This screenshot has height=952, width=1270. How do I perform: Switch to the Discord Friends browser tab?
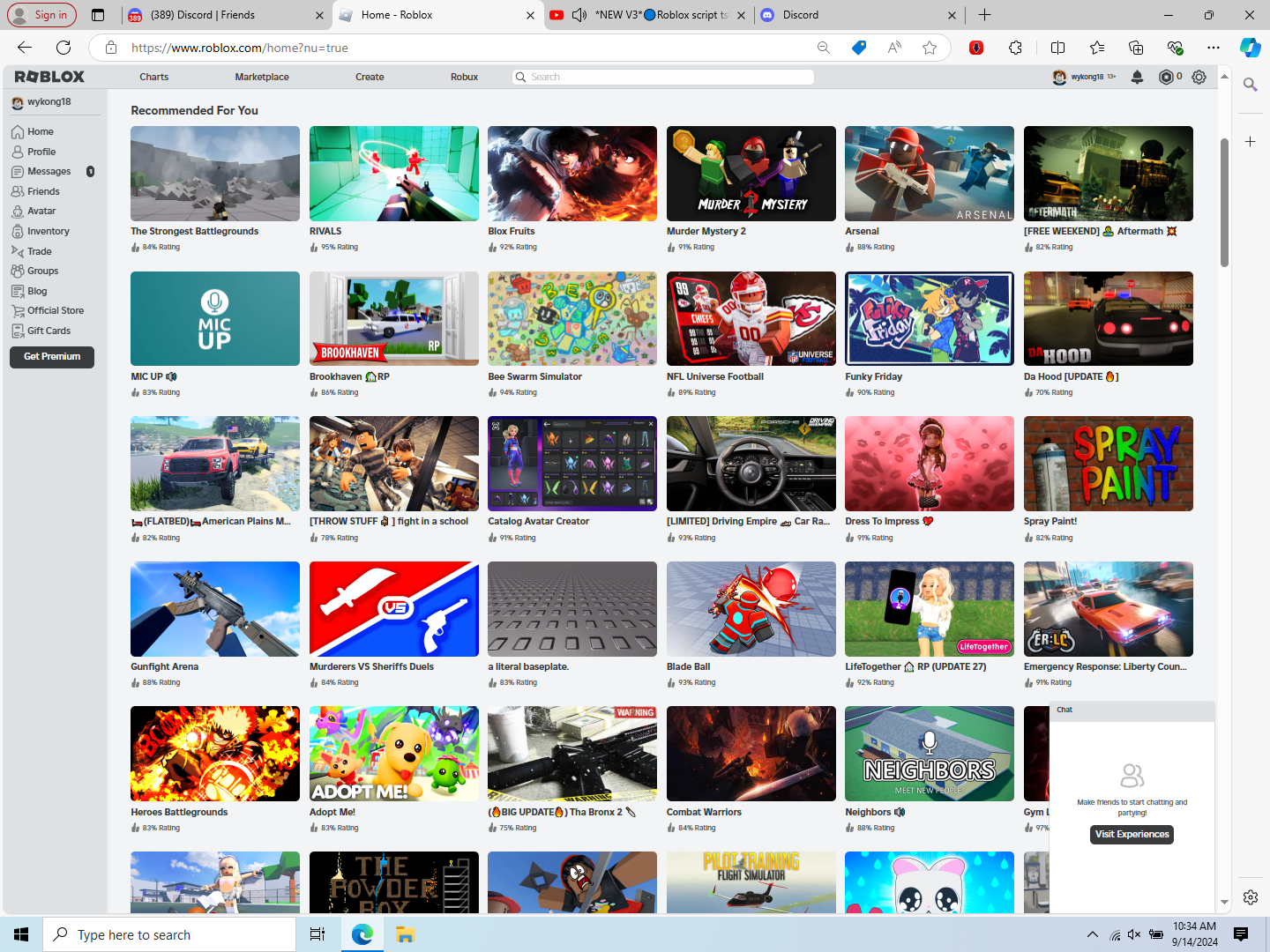point(227,15)
